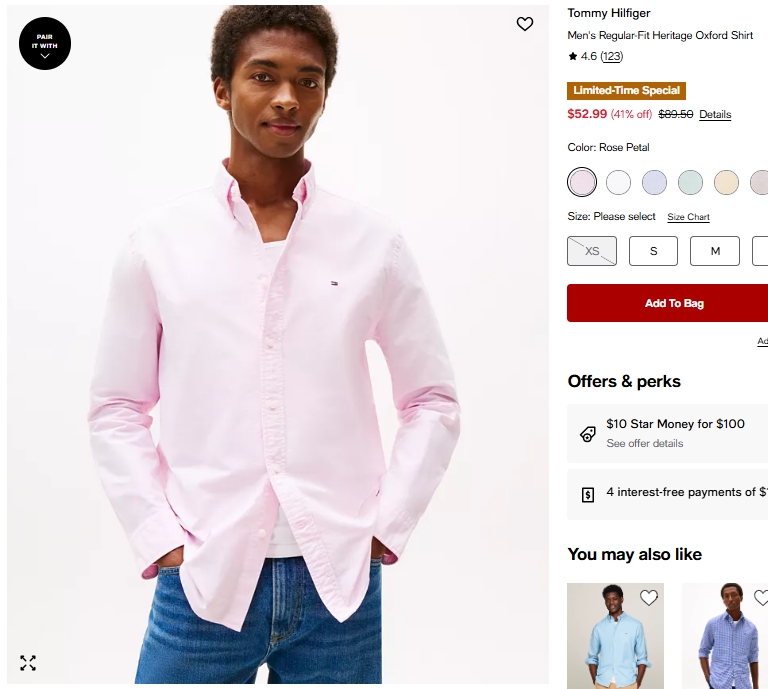Choose the white color swatch
Image resolution: width=768 pixels, height=689 pixels.
[x=619, y=182]
